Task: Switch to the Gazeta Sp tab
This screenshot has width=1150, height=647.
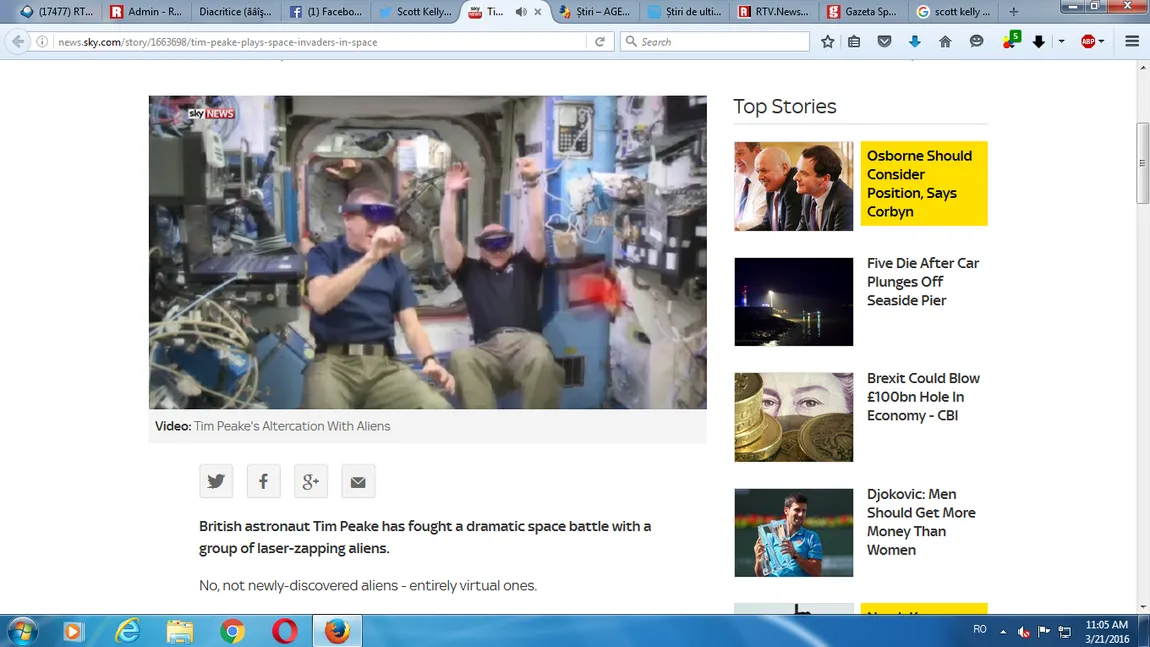Action: [x=862, y=12]
